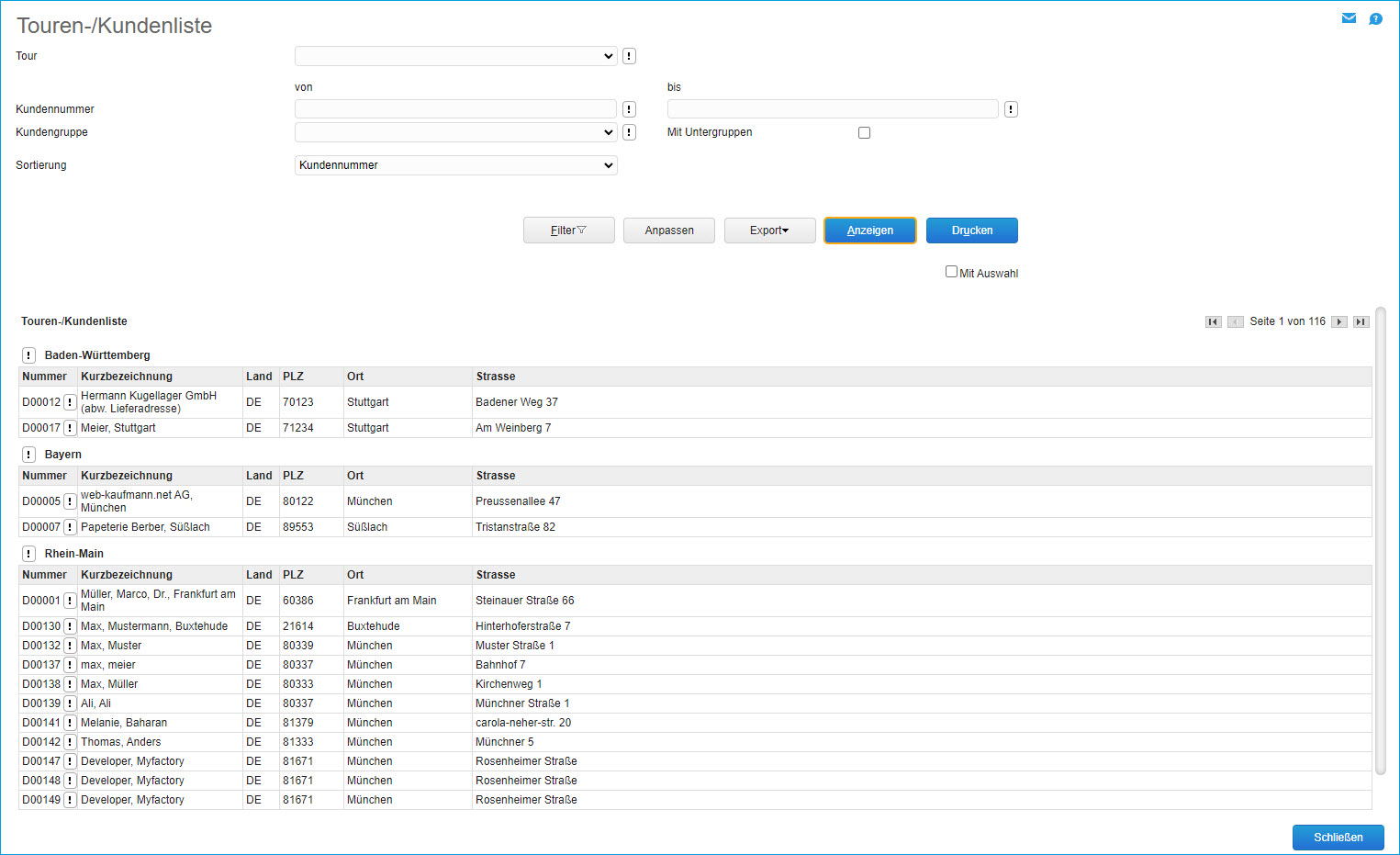Image resolution: width=1400 pixels, height=855 pixels.
Task: Click 'Kirchenweg 1' address cell
Action: coord(509,684)
